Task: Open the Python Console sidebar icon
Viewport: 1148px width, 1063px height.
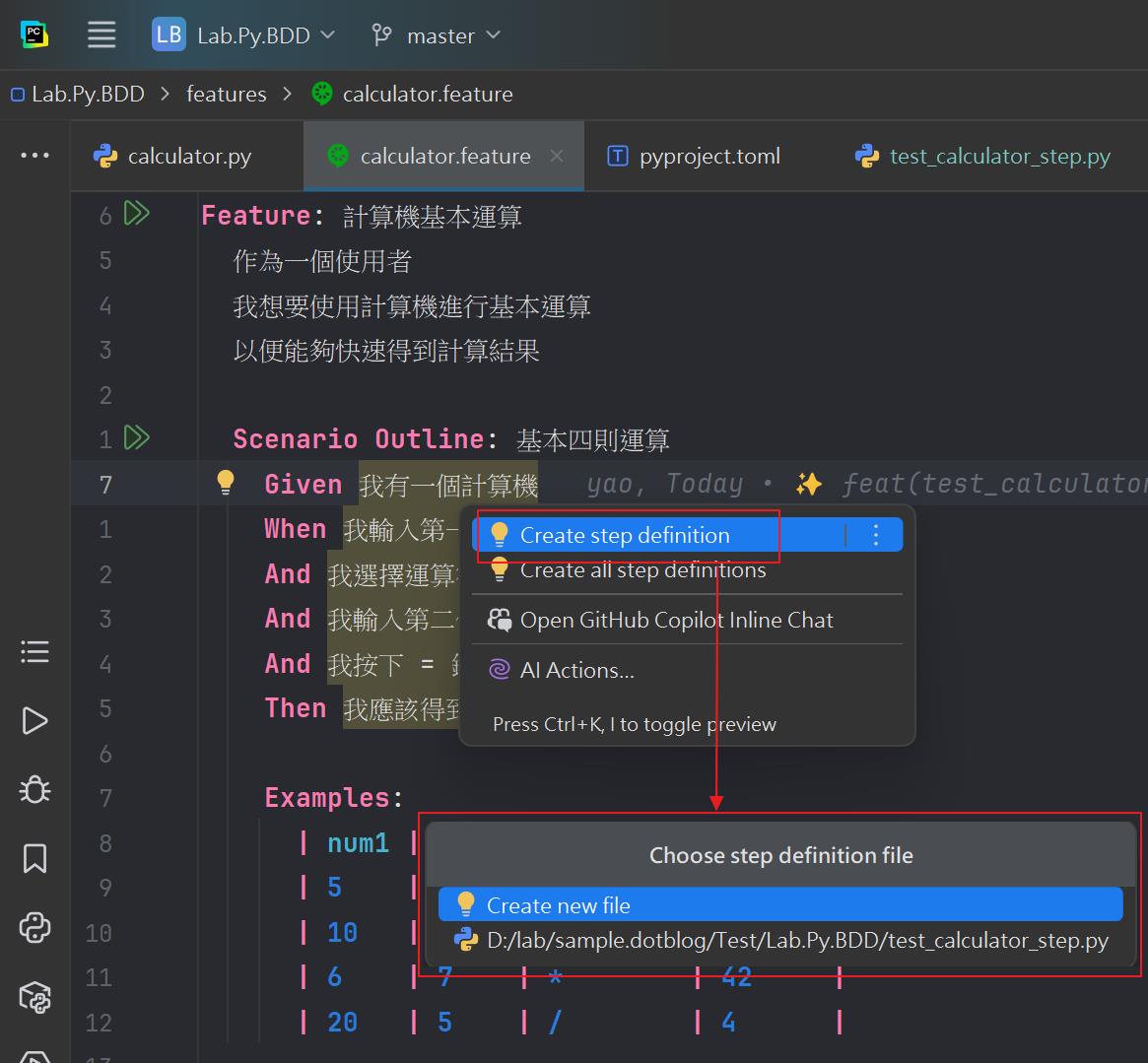Action: point(34,928)
